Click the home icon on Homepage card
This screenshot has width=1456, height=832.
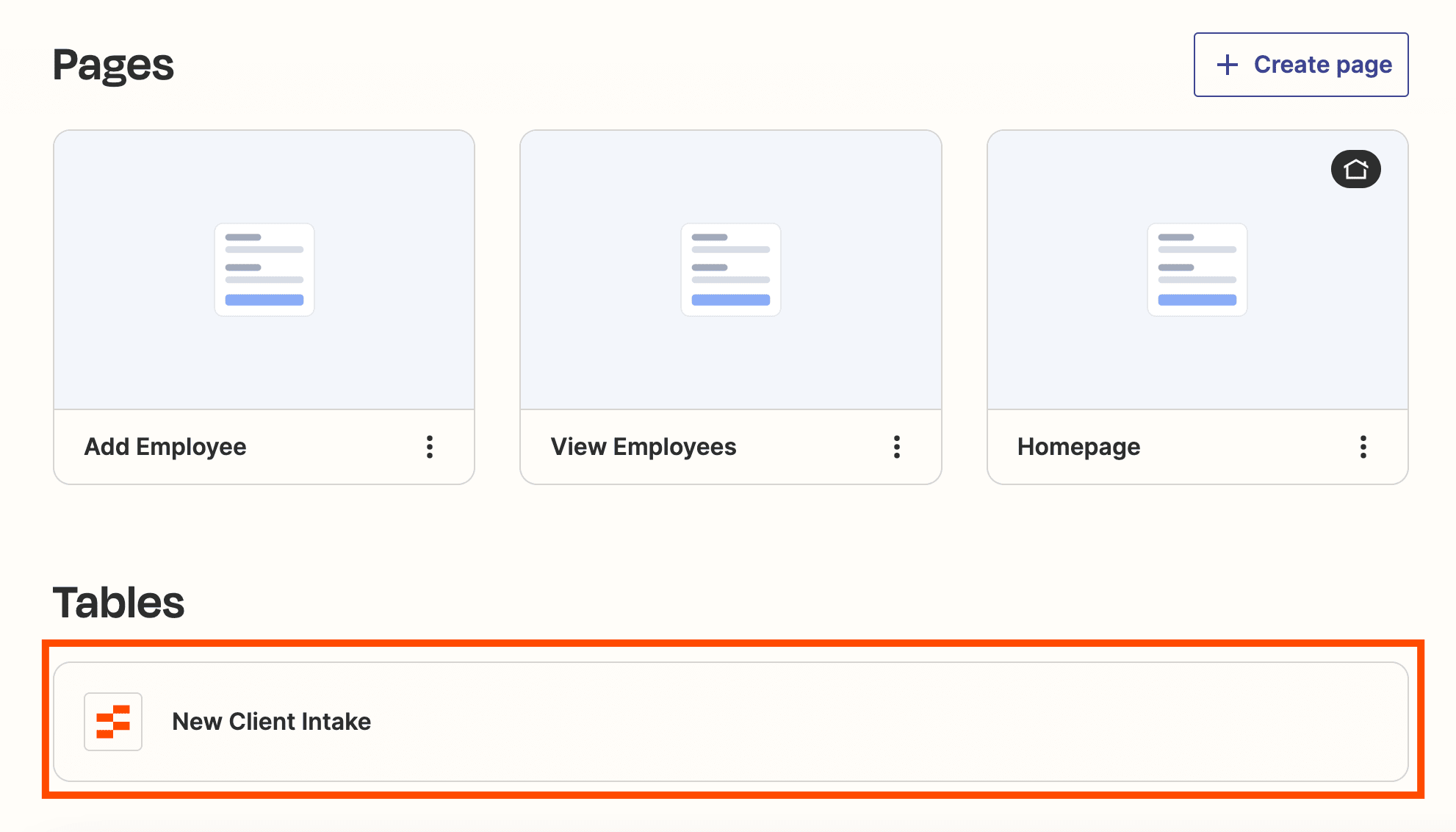(x=1355, y=168)
